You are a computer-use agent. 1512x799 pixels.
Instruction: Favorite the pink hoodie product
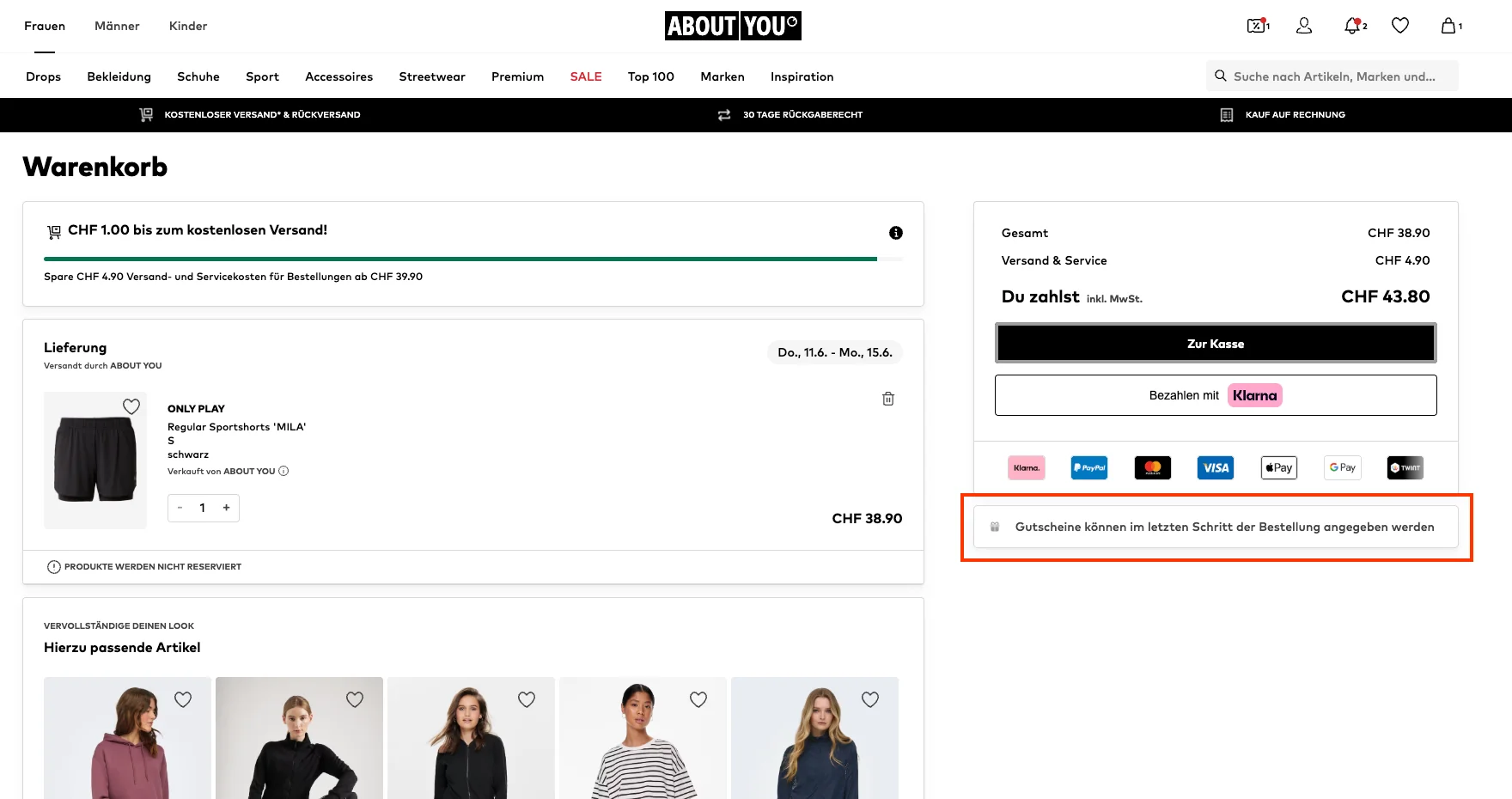(x=183, y=699)
